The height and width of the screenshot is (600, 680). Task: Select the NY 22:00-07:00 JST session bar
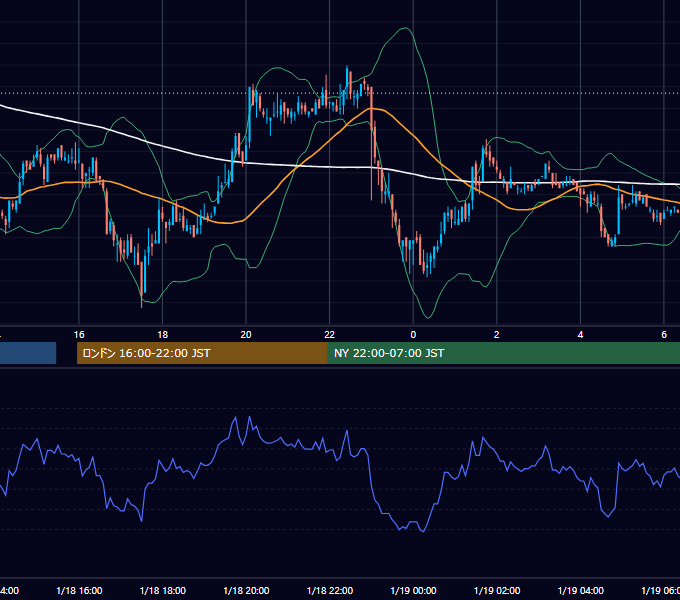(503, 353)
